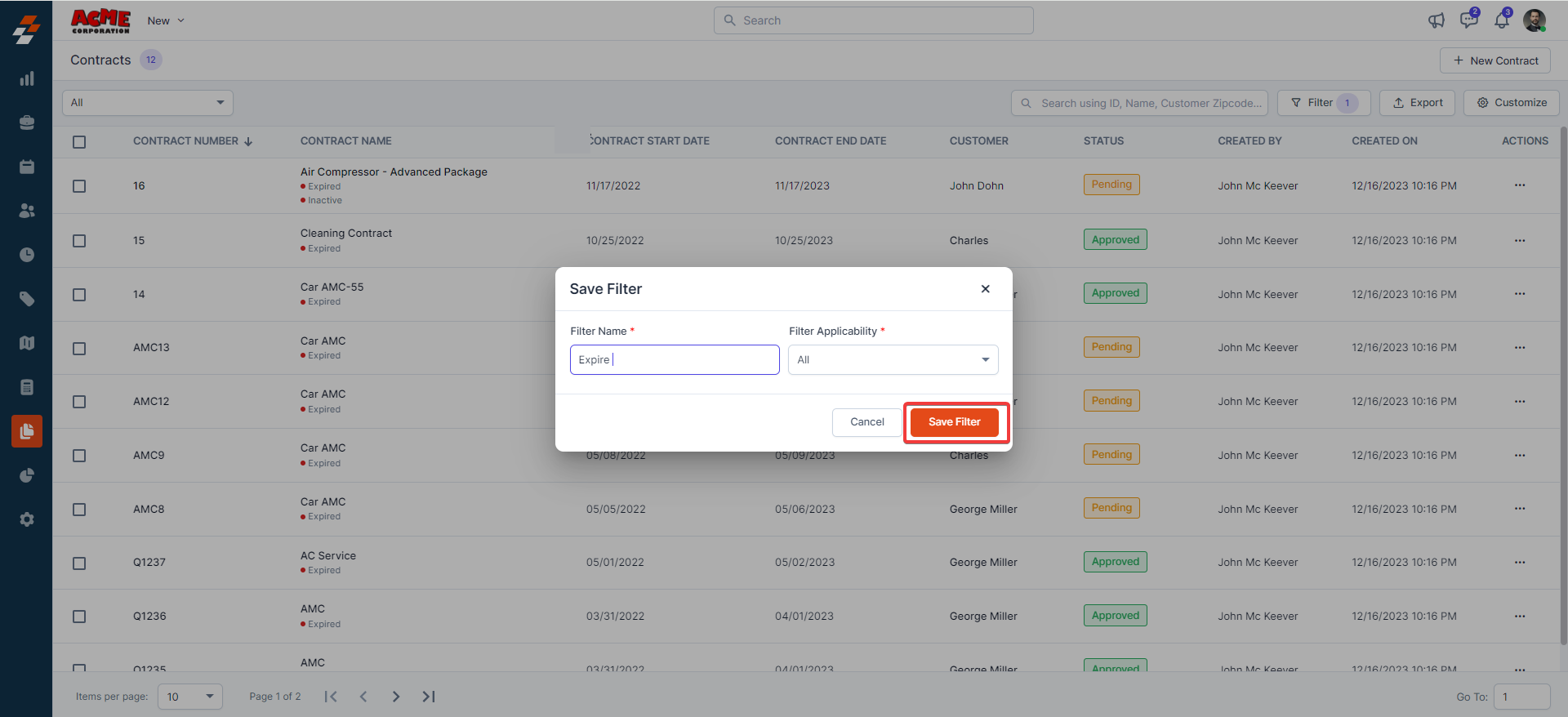Viewport: 1568px width, 717px height.
Task: Open the settings gear in sidebar
Action: coord(27,519)
